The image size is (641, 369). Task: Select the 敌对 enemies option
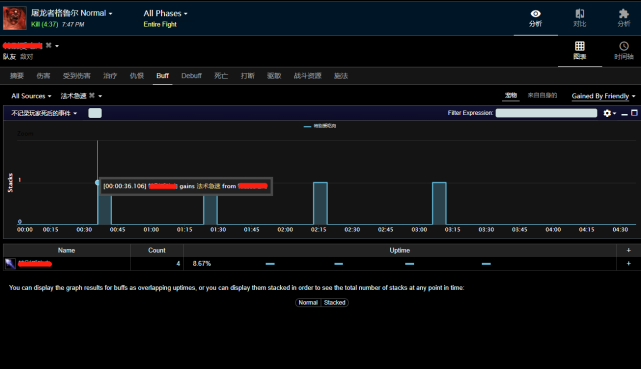pos(27,56)
